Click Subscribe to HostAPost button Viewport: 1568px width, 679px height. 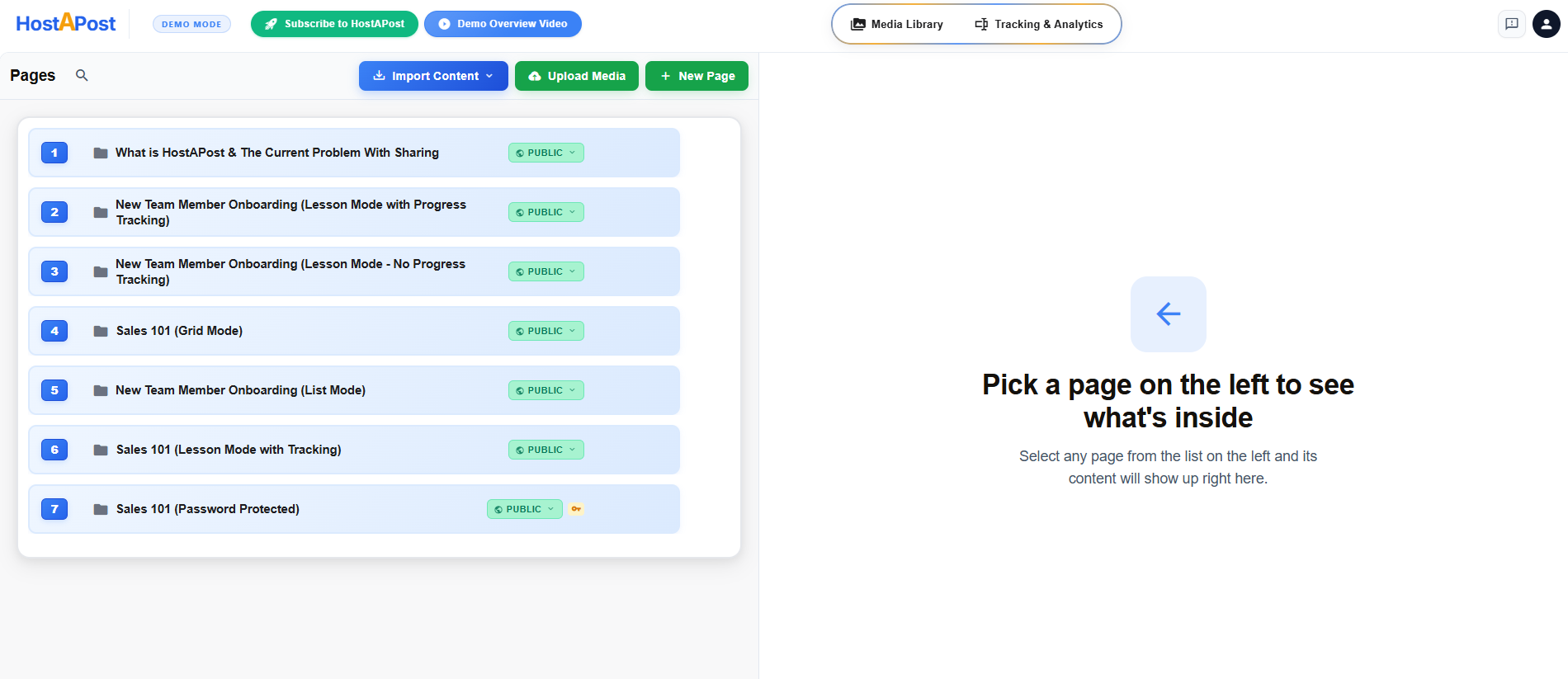[334, 24]
